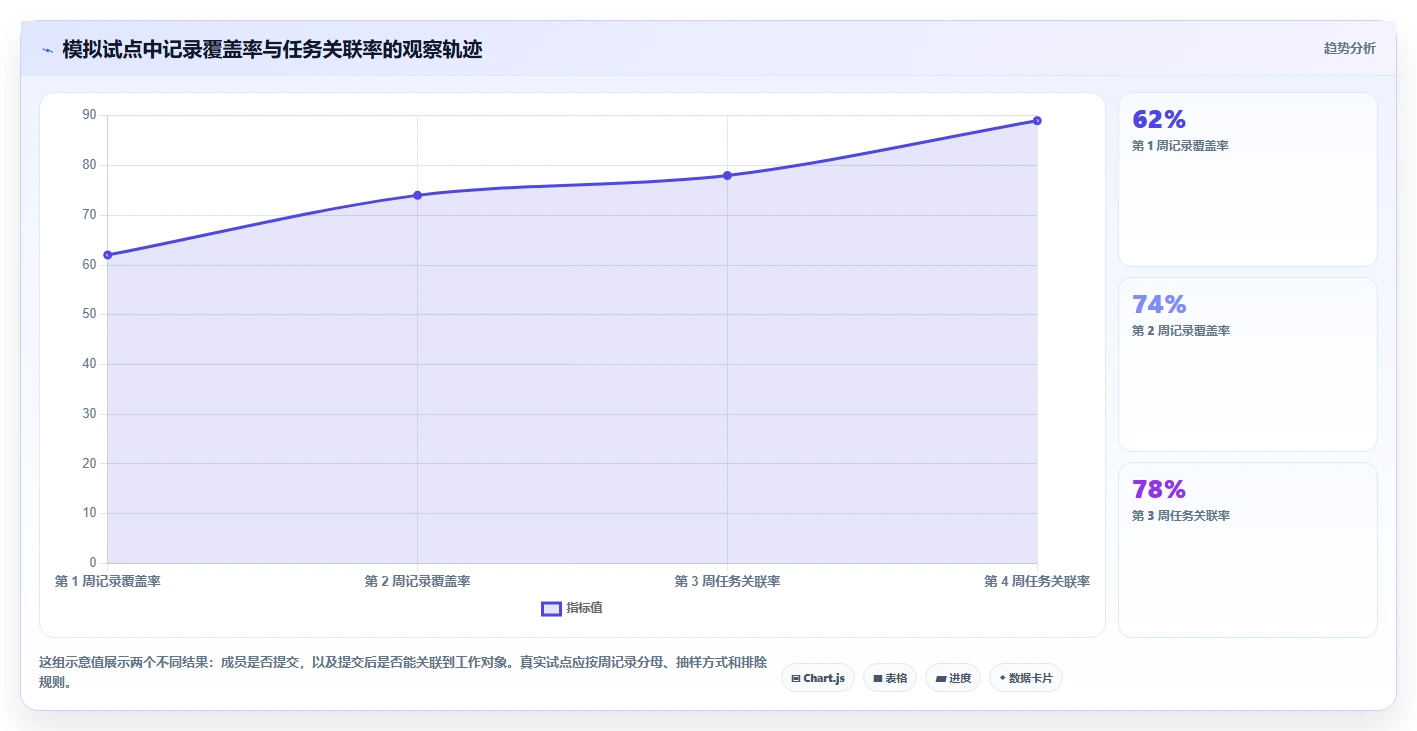Click the data point at 第 1 周 (62)
The width and height of the screenshot is (1417, 731).
click(x=108, y=255)
